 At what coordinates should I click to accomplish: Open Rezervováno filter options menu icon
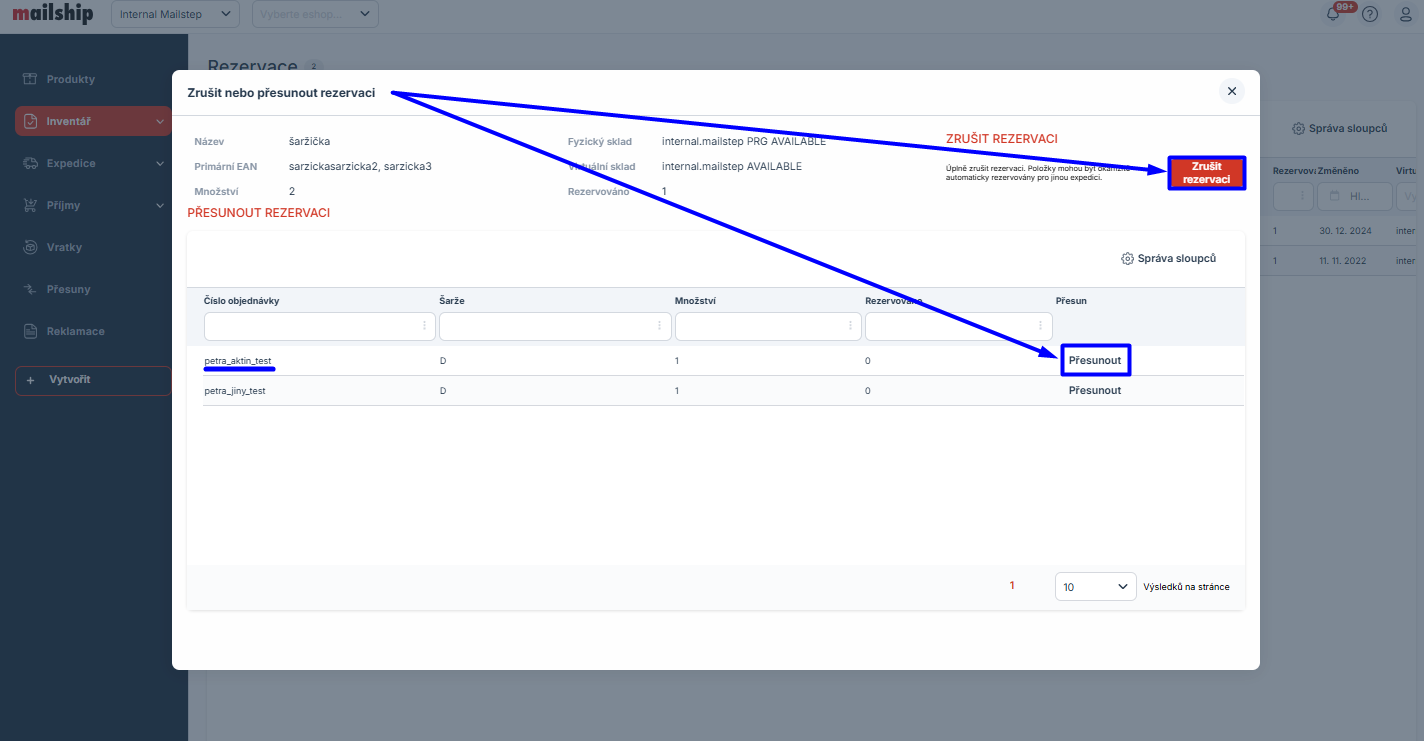coord(1042,326)
